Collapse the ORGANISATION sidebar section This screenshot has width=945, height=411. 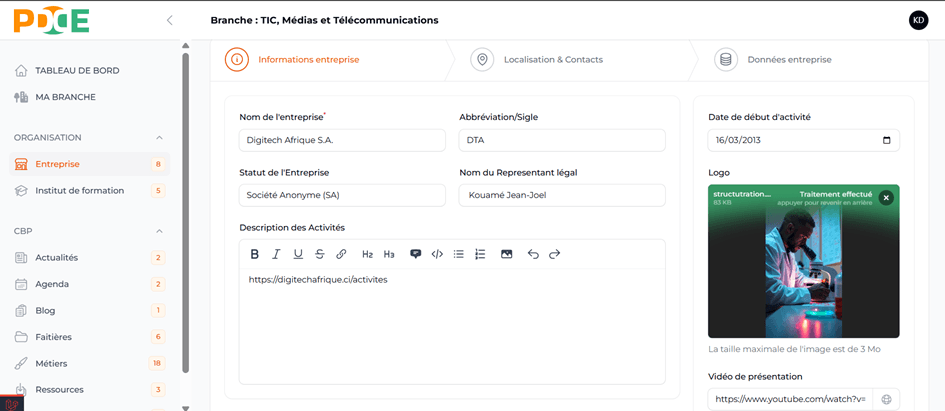coord(160,138)
